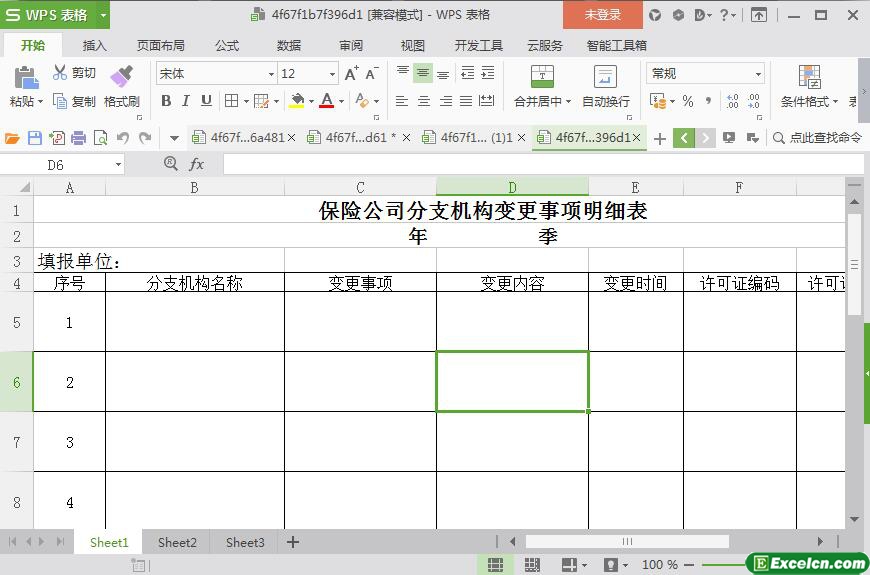Click the add new sheet plus button
Screen dimensions: 870x575
click(293, 542)
